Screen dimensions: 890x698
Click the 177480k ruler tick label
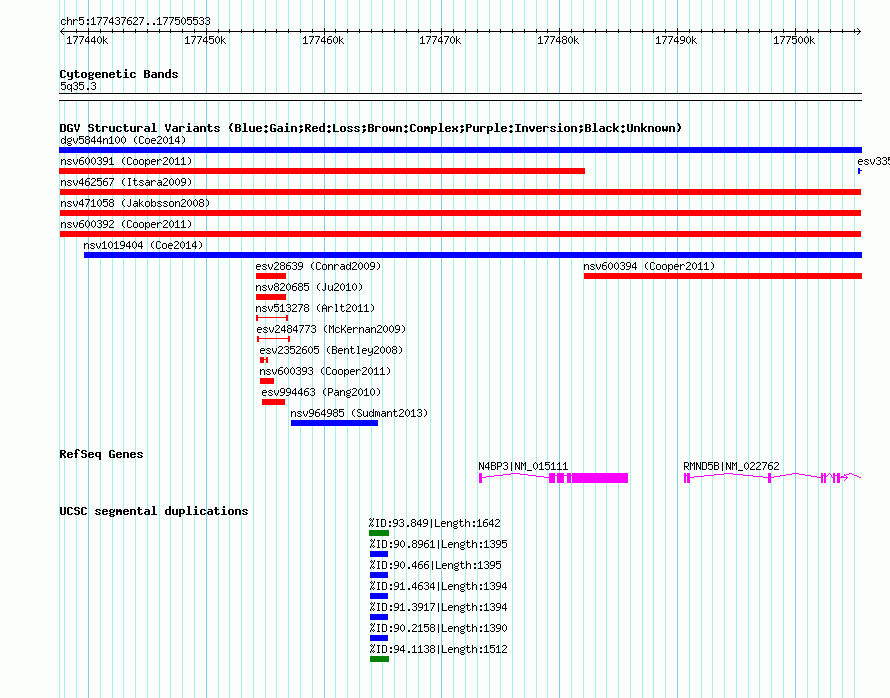pyautogui.click(x=558, y=41)
